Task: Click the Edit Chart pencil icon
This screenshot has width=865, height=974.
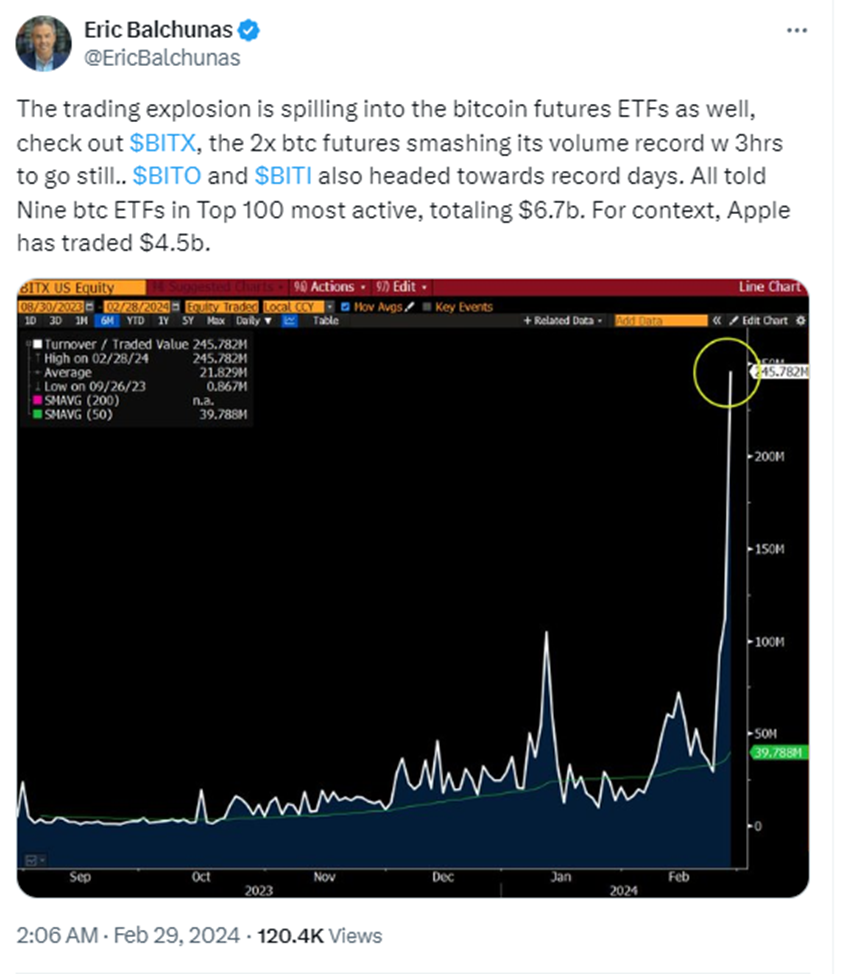Action: [x=733, y=321]
